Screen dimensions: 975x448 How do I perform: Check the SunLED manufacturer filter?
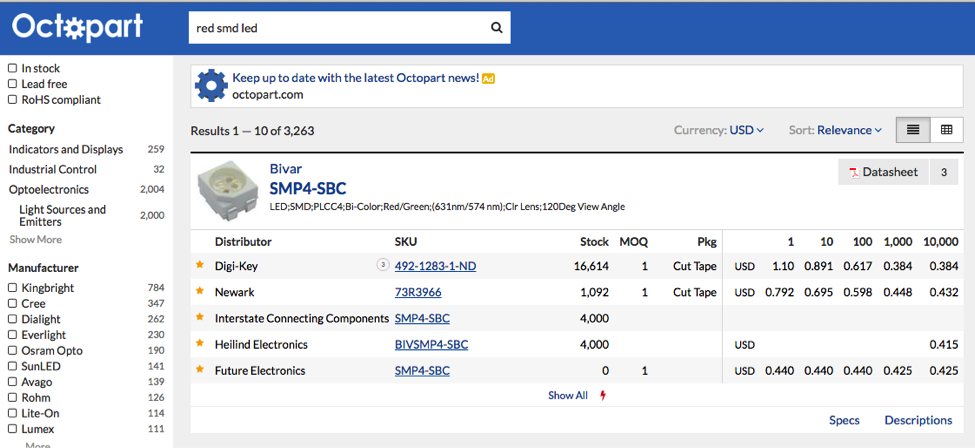[x=12, y=366]
